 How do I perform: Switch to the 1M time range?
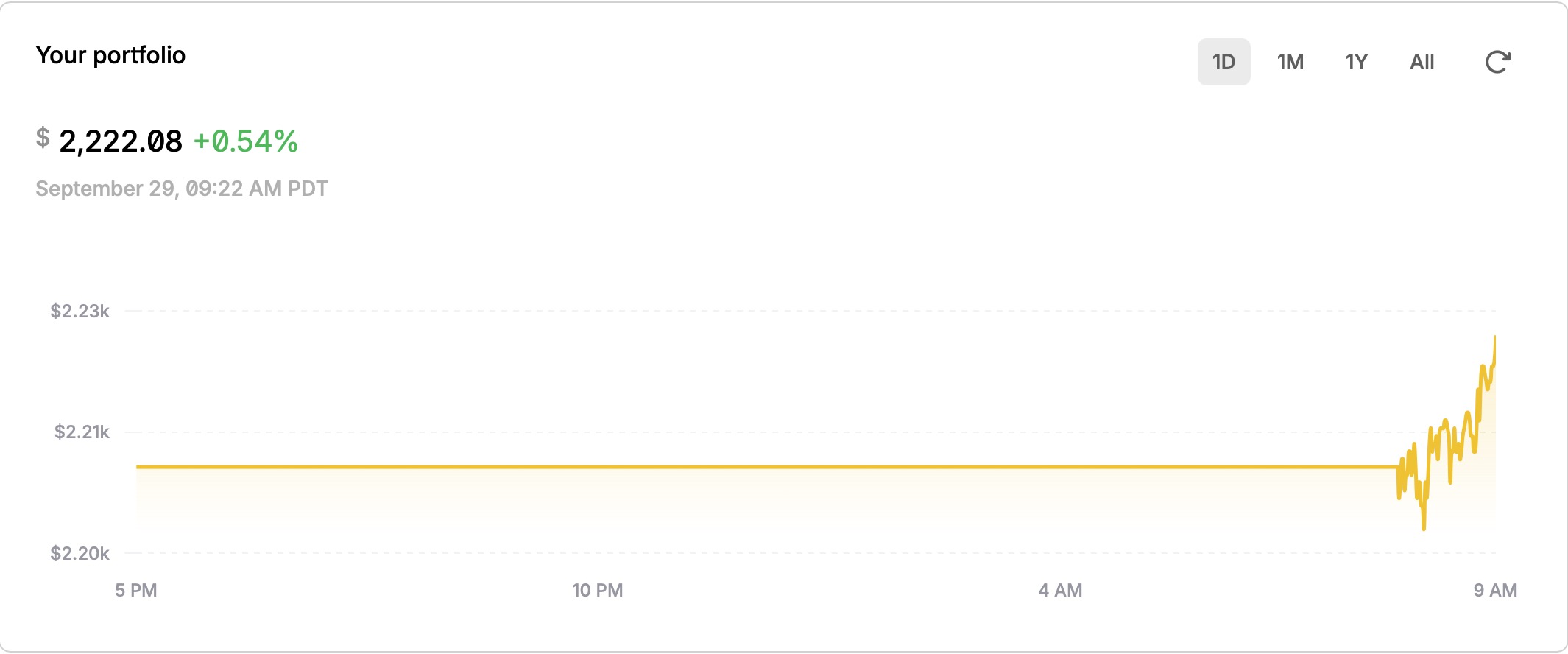point(1290,62)
